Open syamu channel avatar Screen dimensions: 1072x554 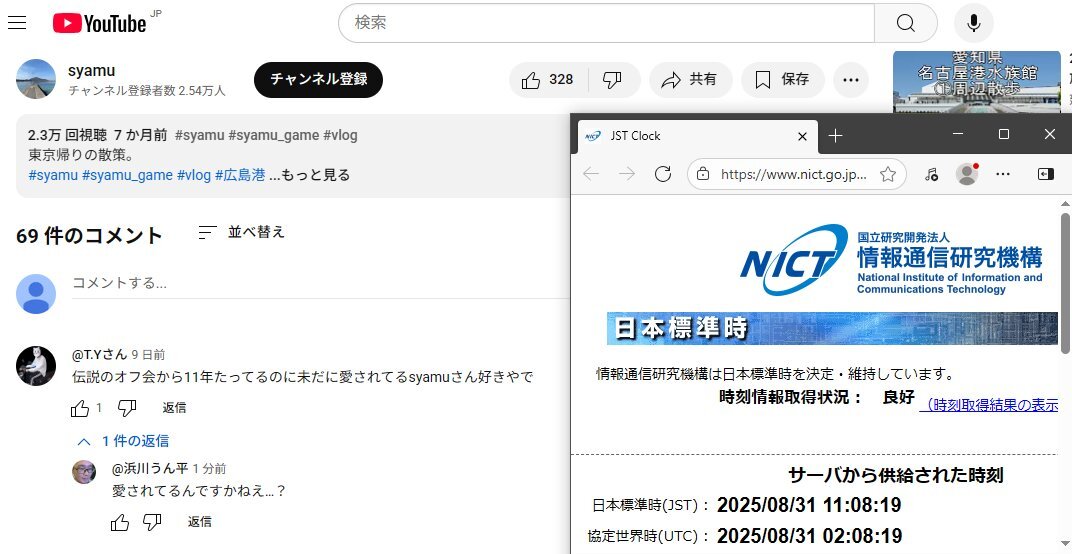click(x=36, y=79)
